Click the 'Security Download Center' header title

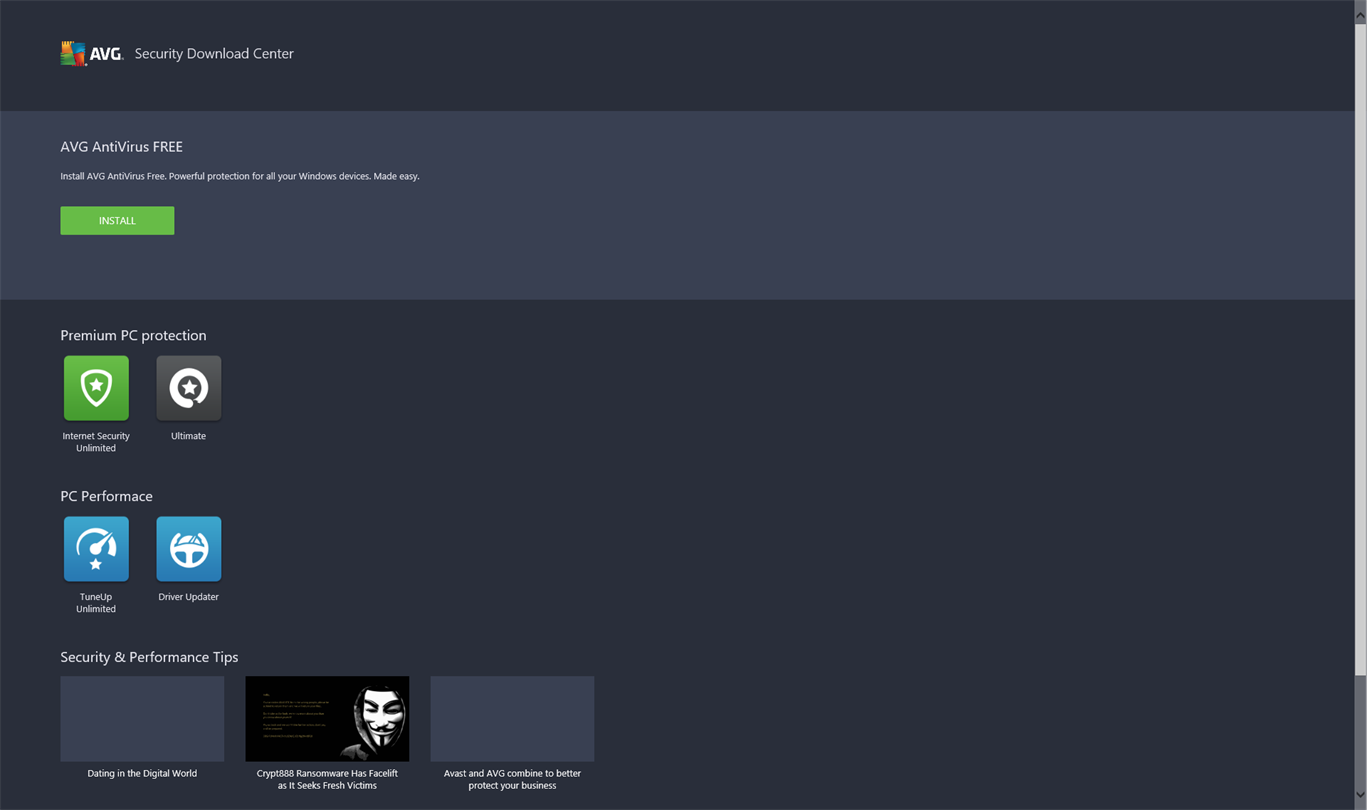click(x=214, y=54)
